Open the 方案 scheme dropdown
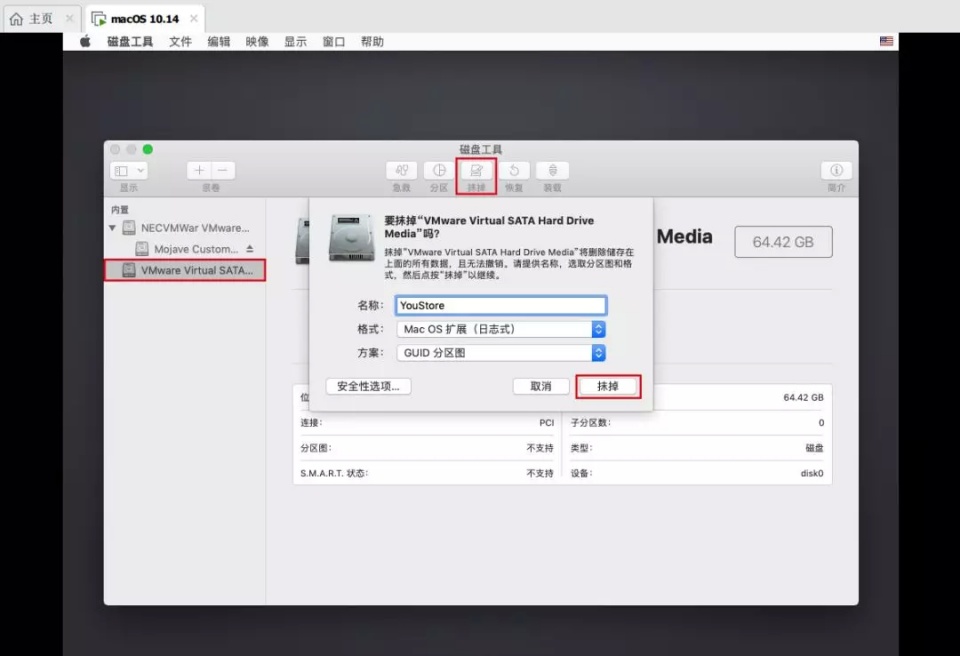Image resolution: width=960 pixels, height=656 pixels. 501,353
